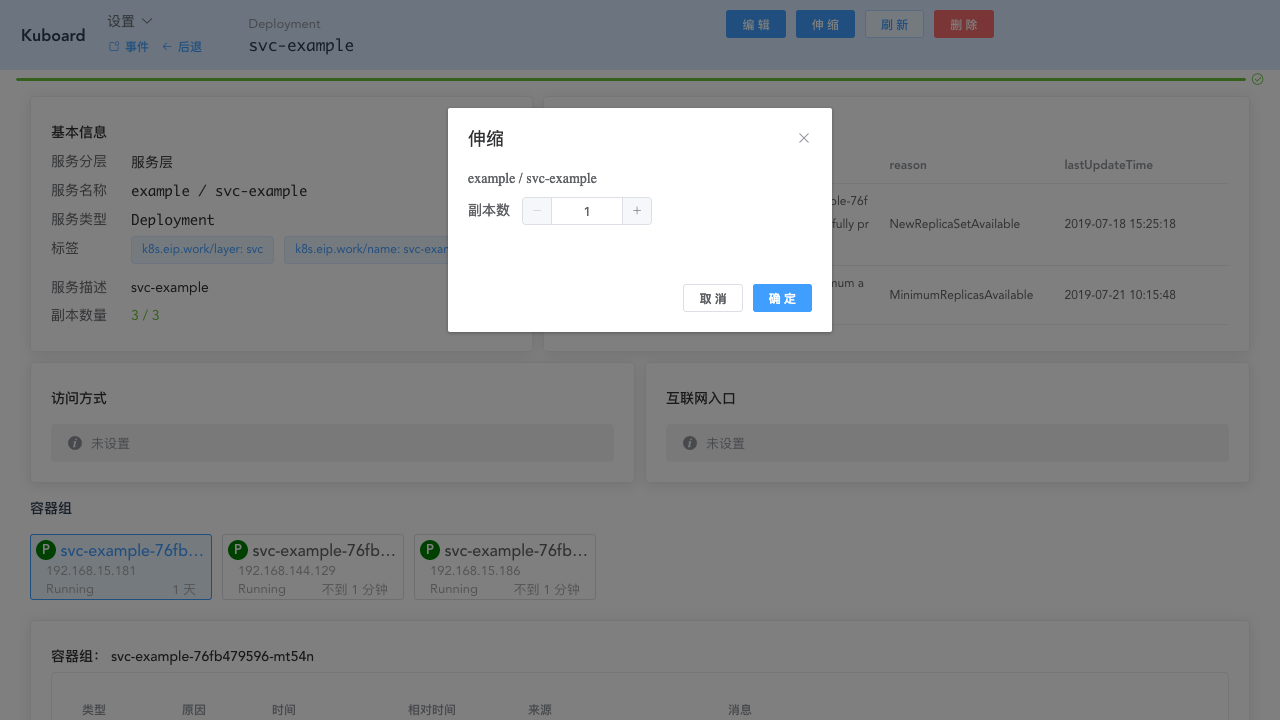Click the info icon in the 互联网入口 panel
The height and width of the screenshot is (720, 1280).
(690, 443)
